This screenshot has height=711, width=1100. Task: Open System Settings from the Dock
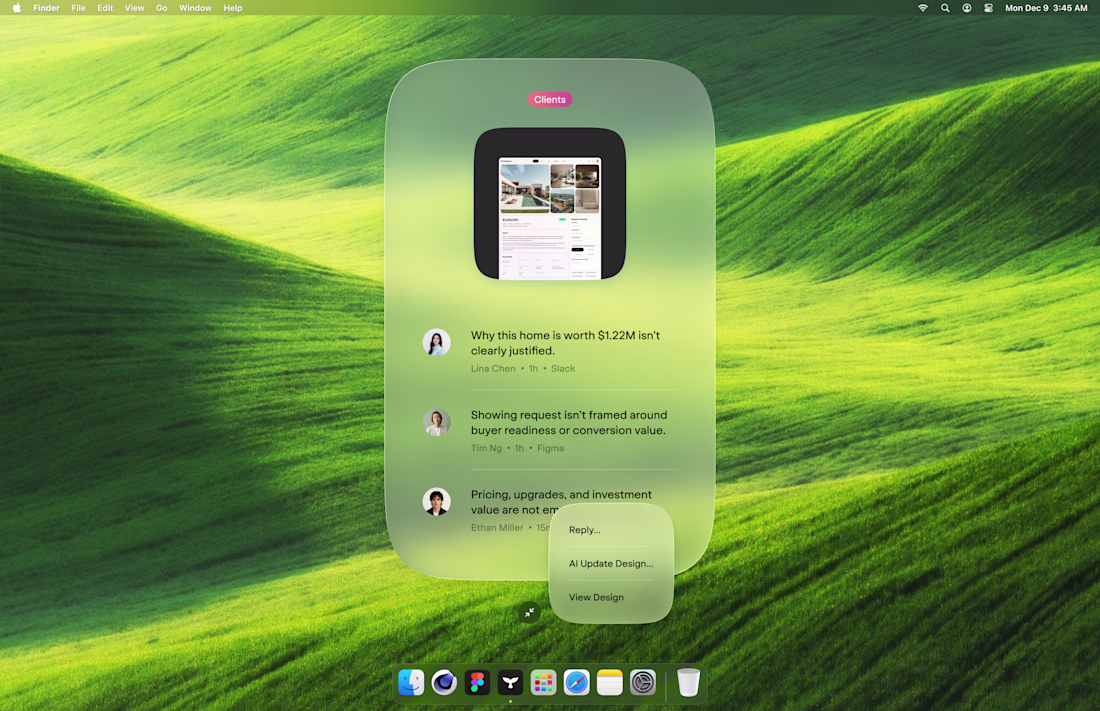tap(643, 682)
